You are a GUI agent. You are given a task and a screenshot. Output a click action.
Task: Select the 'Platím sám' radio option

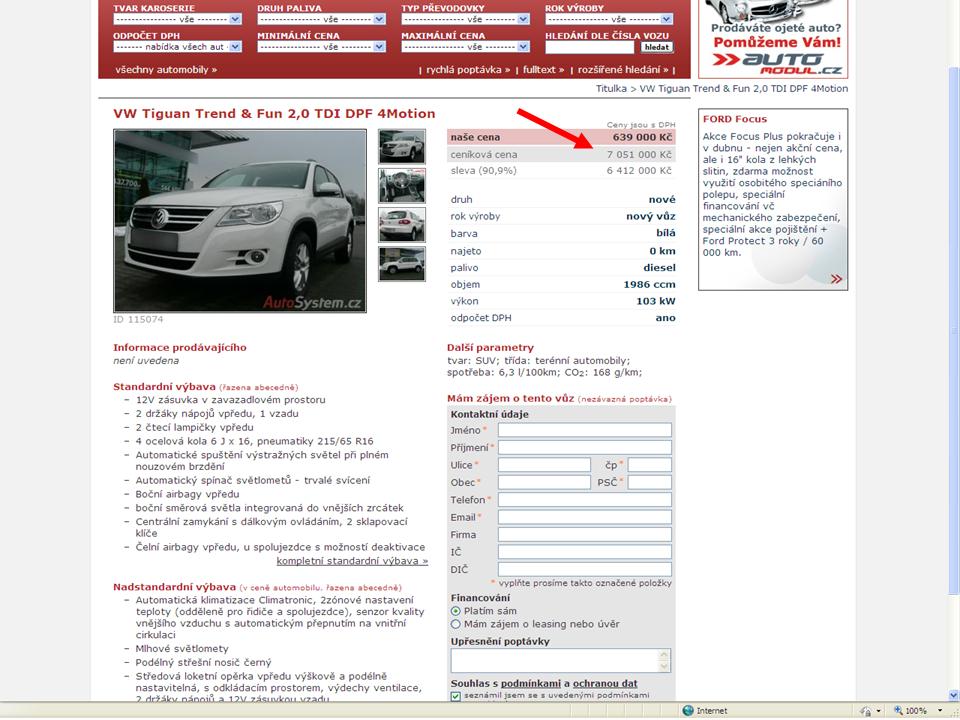[x=456, y=610]
